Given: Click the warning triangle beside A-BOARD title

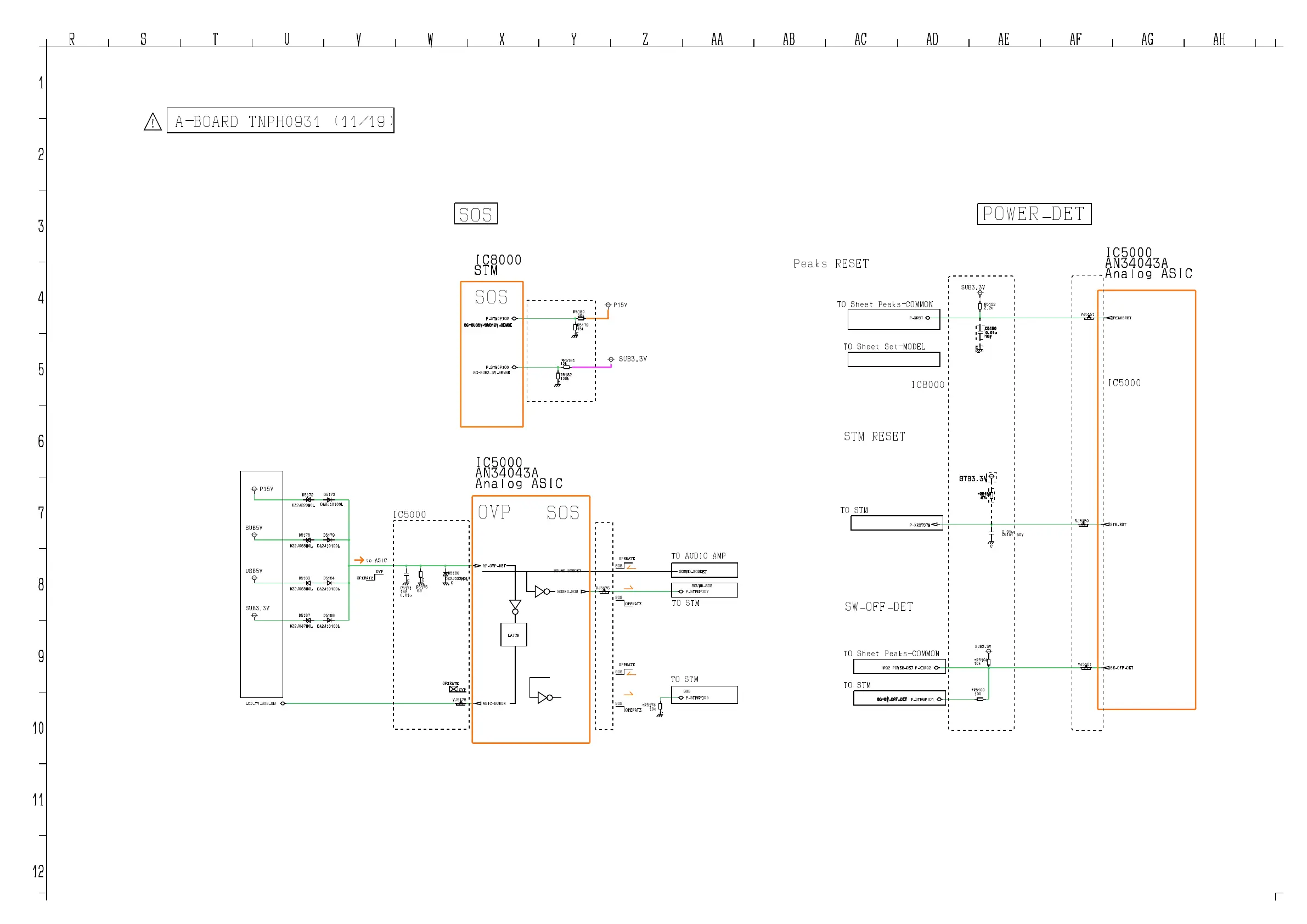Looking at the screenshot, I should [153, 122].
